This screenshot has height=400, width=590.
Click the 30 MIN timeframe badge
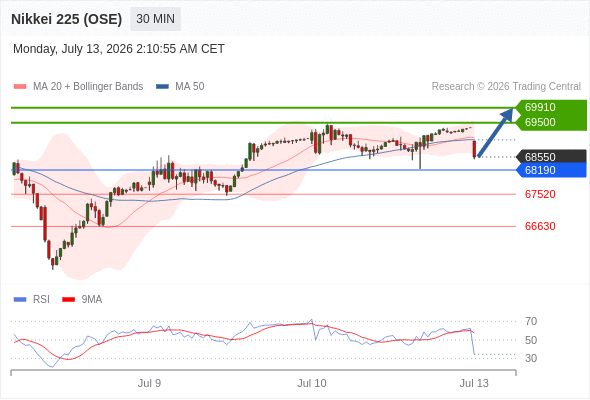coord(155,19)
